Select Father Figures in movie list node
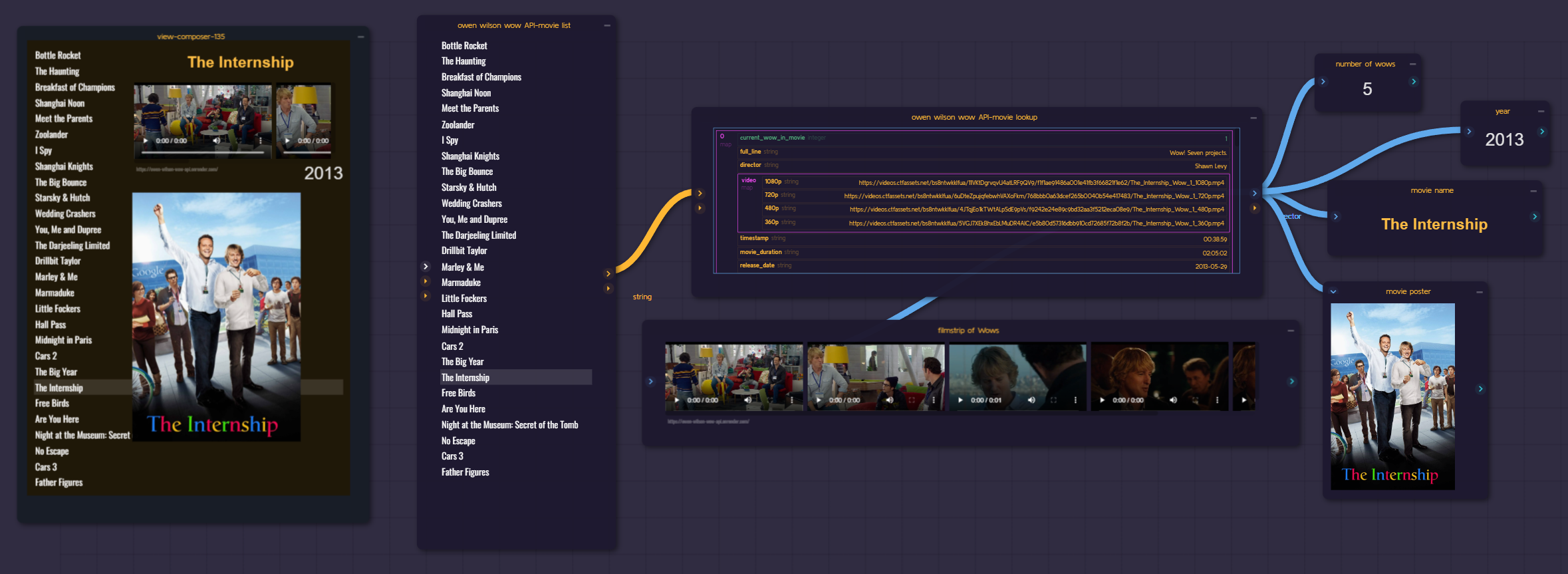 click(465, 472)
